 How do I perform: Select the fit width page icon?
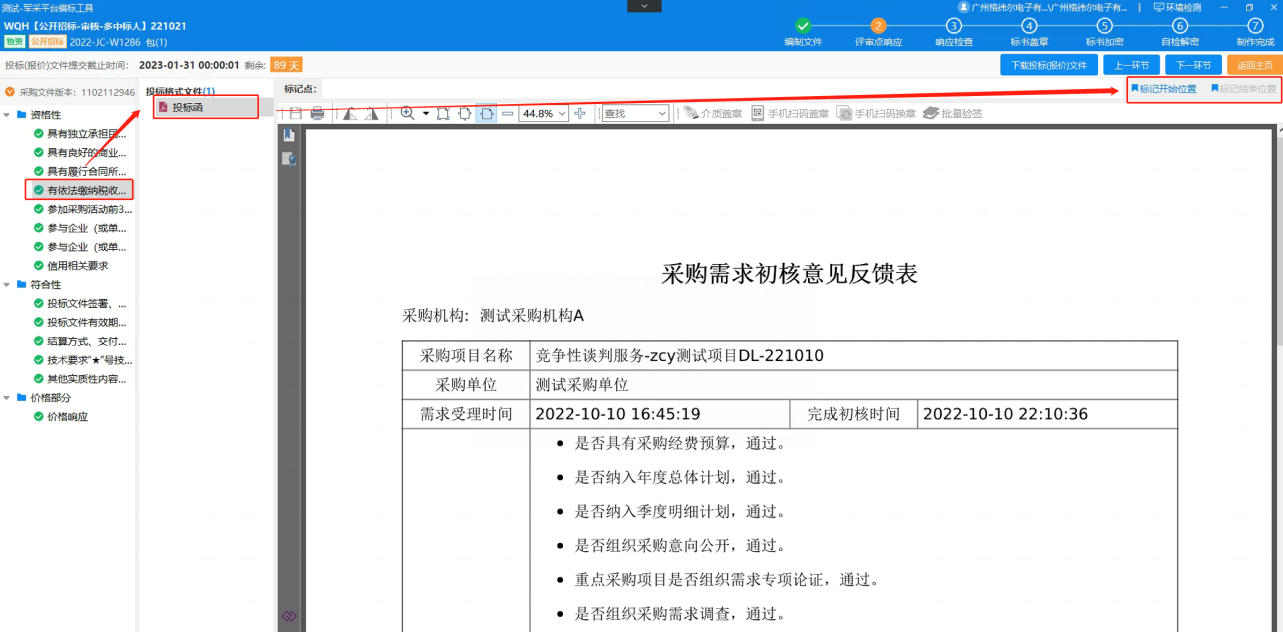click(465, 114)
